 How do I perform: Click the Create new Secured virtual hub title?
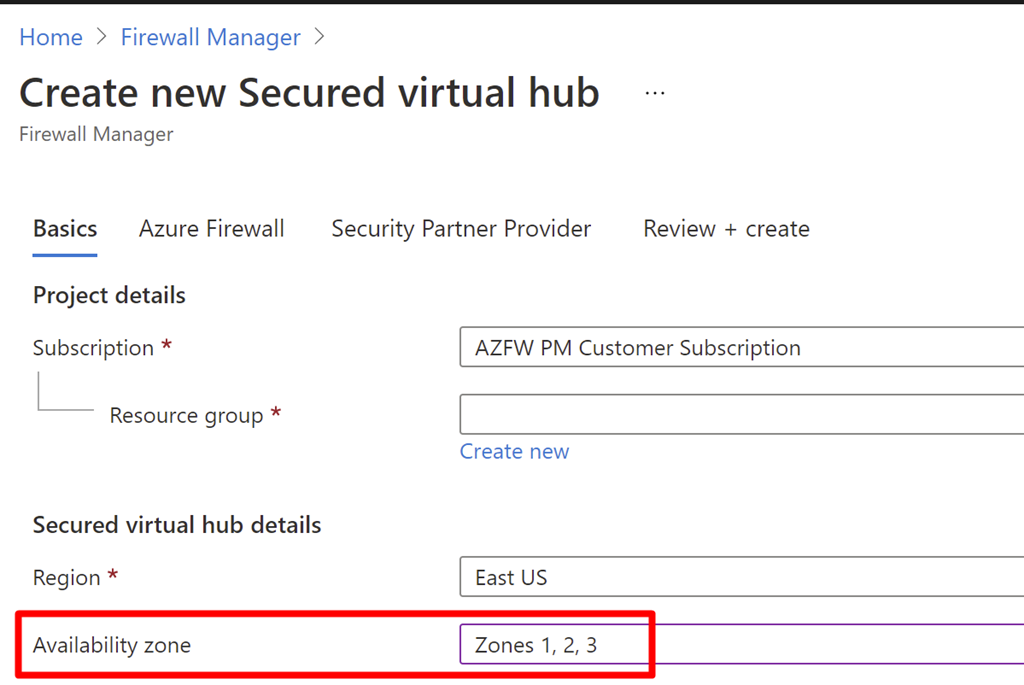tap(309, 93)
